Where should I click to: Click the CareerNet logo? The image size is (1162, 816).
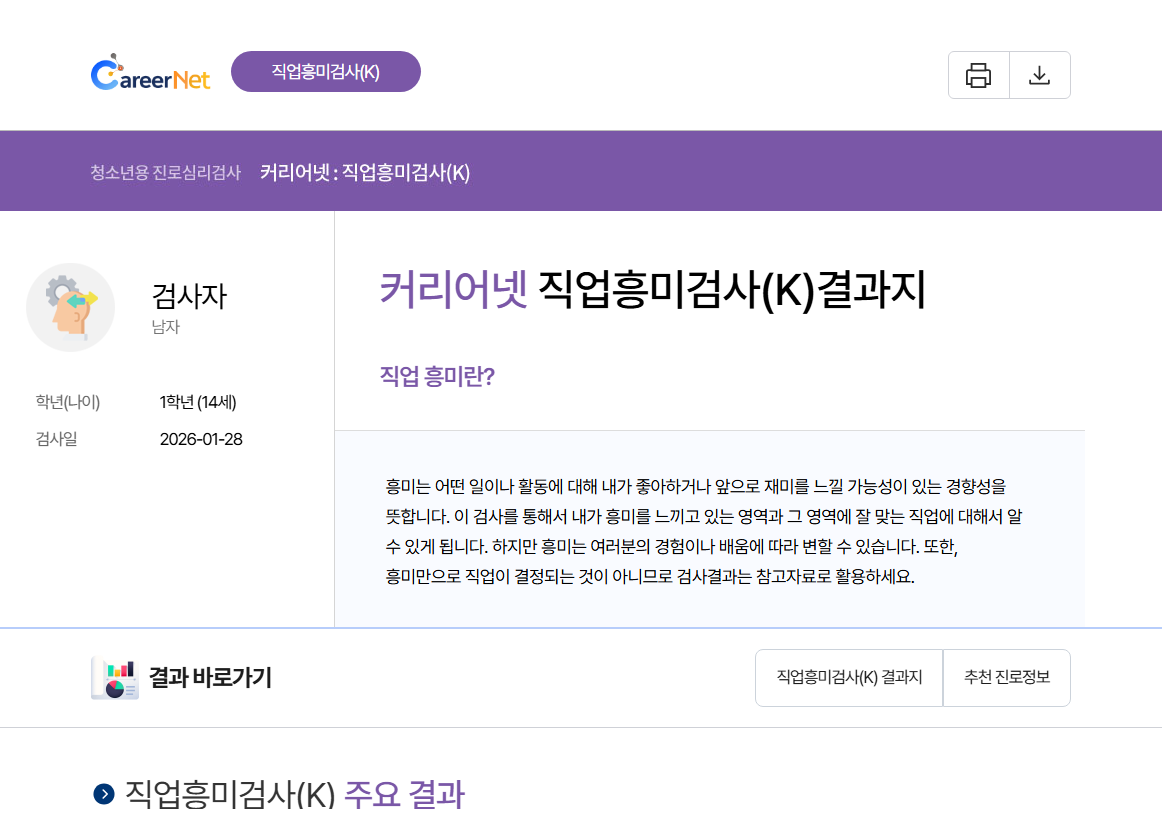tap(150, 73)
